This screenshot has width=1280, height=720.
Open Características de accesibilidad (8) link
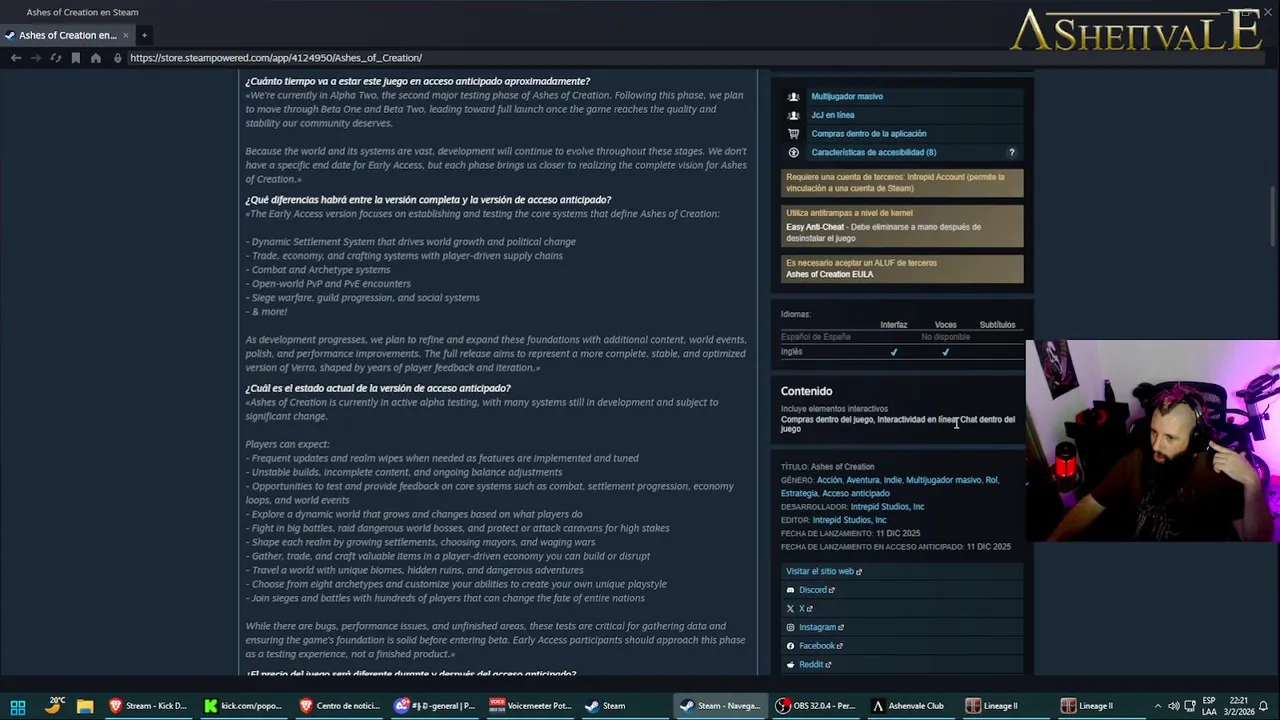click(874, 152)
